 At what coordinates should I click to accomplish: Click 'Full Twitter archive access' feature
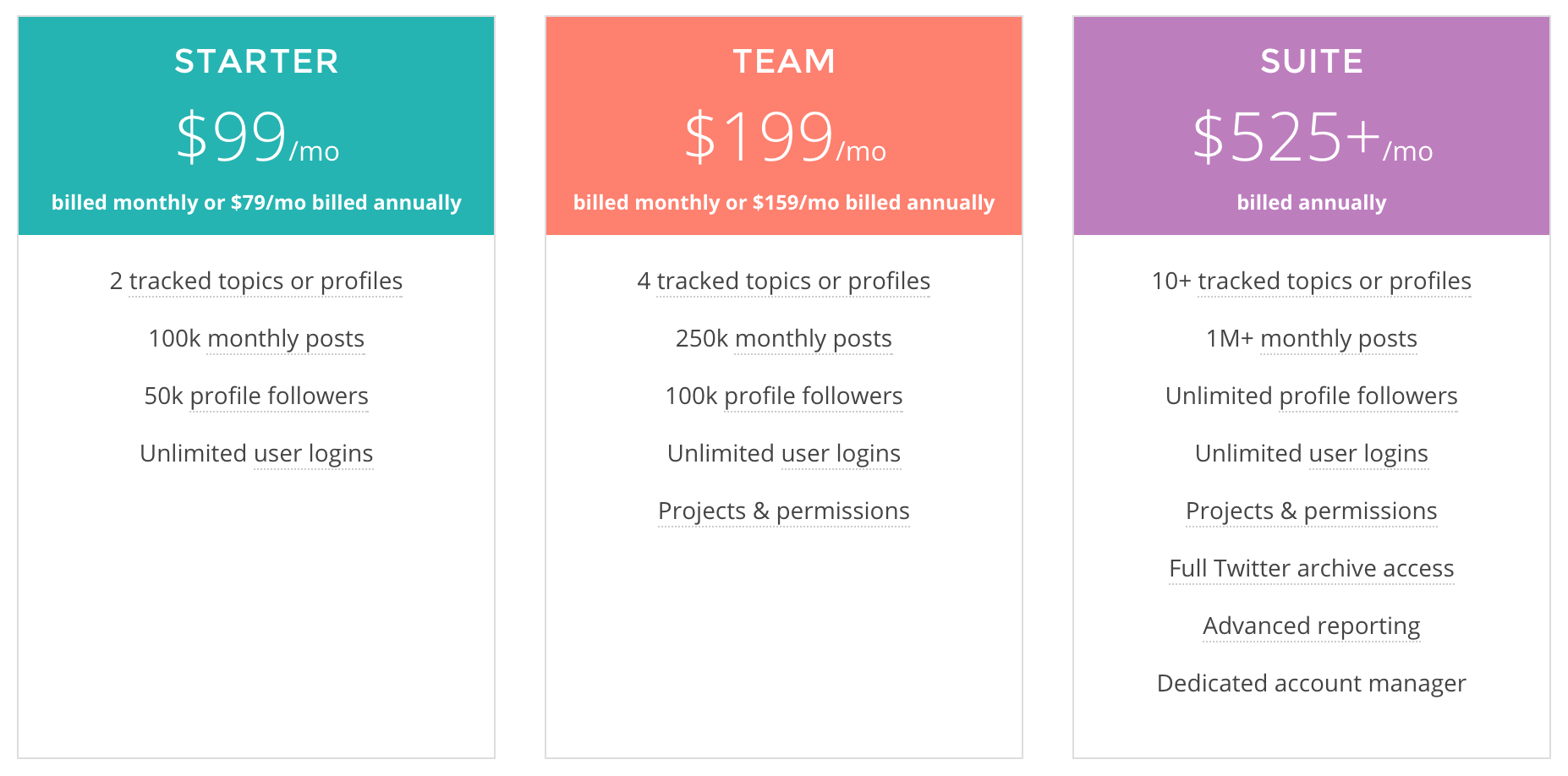click(1312, 569)
